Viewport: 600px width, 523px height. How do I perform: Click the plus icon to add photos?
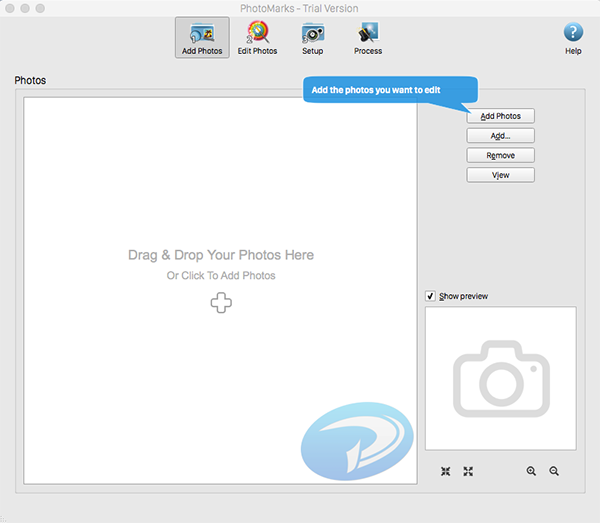click(221, 303)
